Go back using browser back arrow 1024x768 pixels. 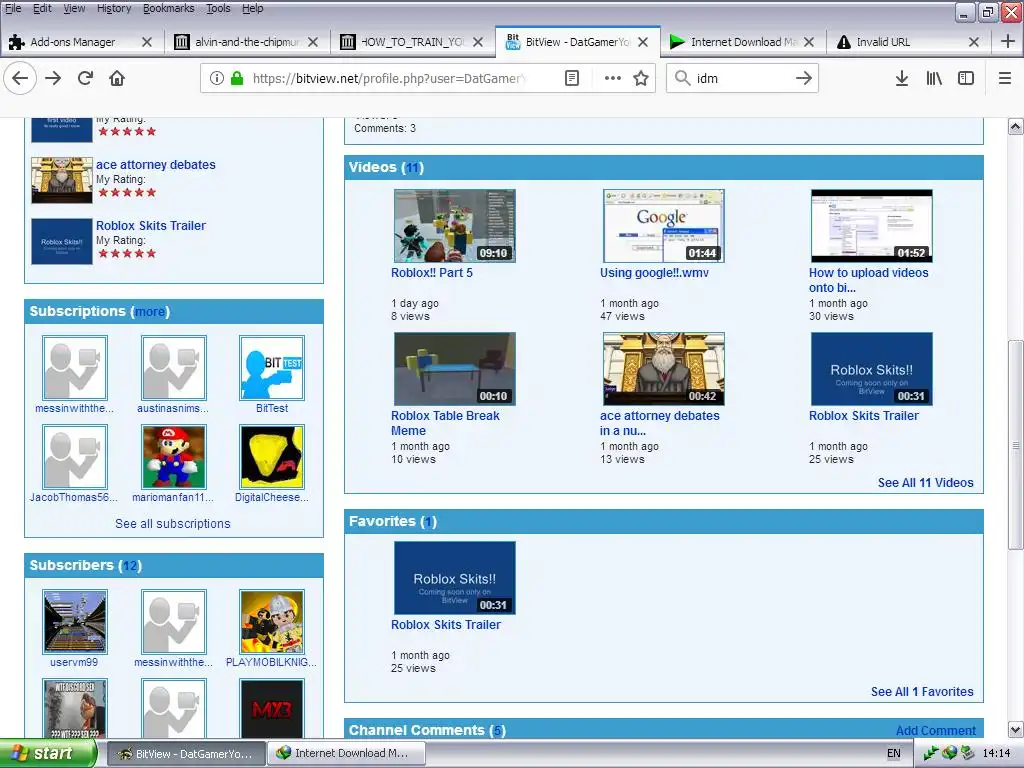point(20,78)
